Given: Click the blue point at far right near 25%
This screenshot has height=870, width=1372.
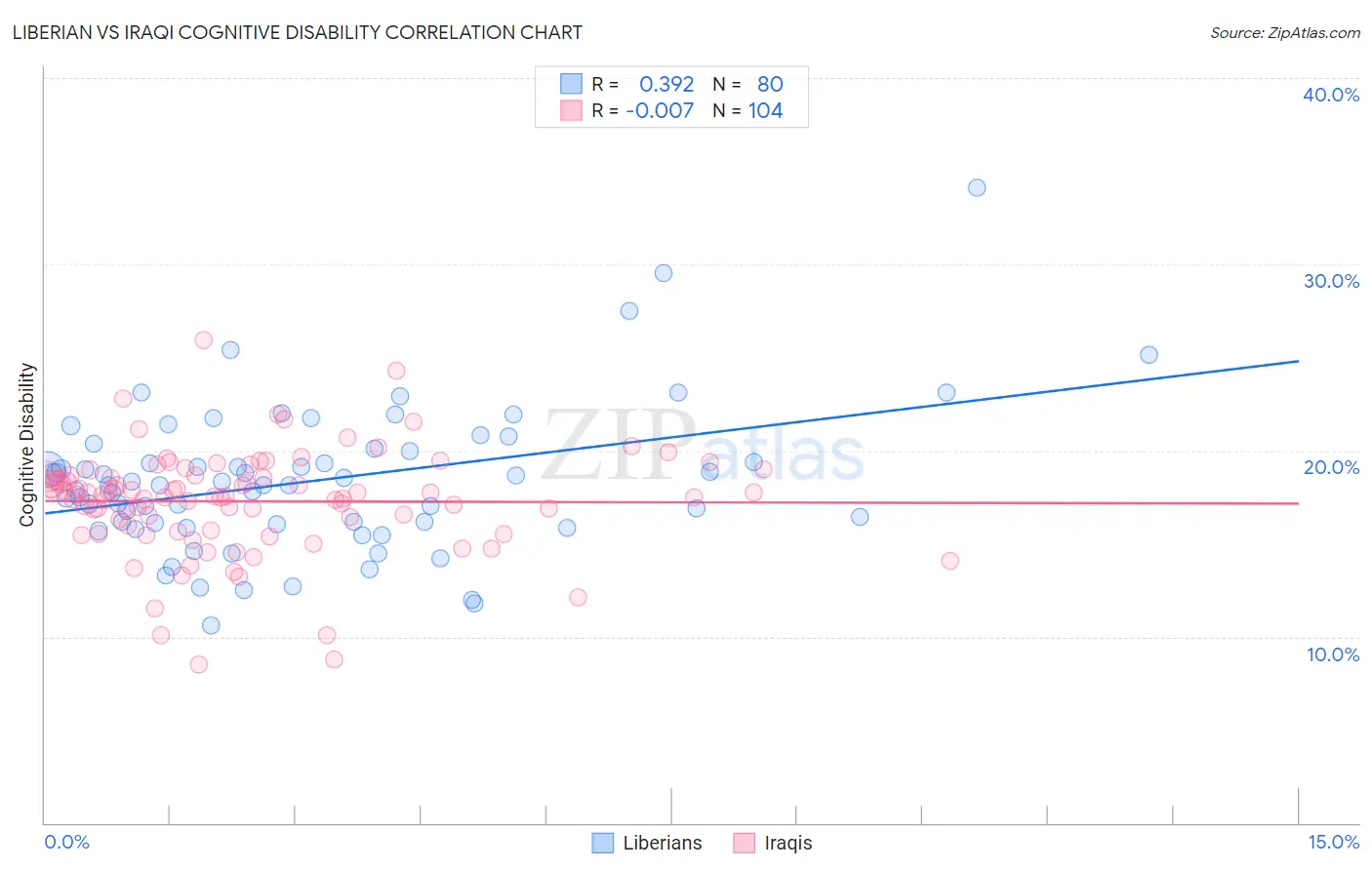Looking at the screenshot, I should [1149, 355].
